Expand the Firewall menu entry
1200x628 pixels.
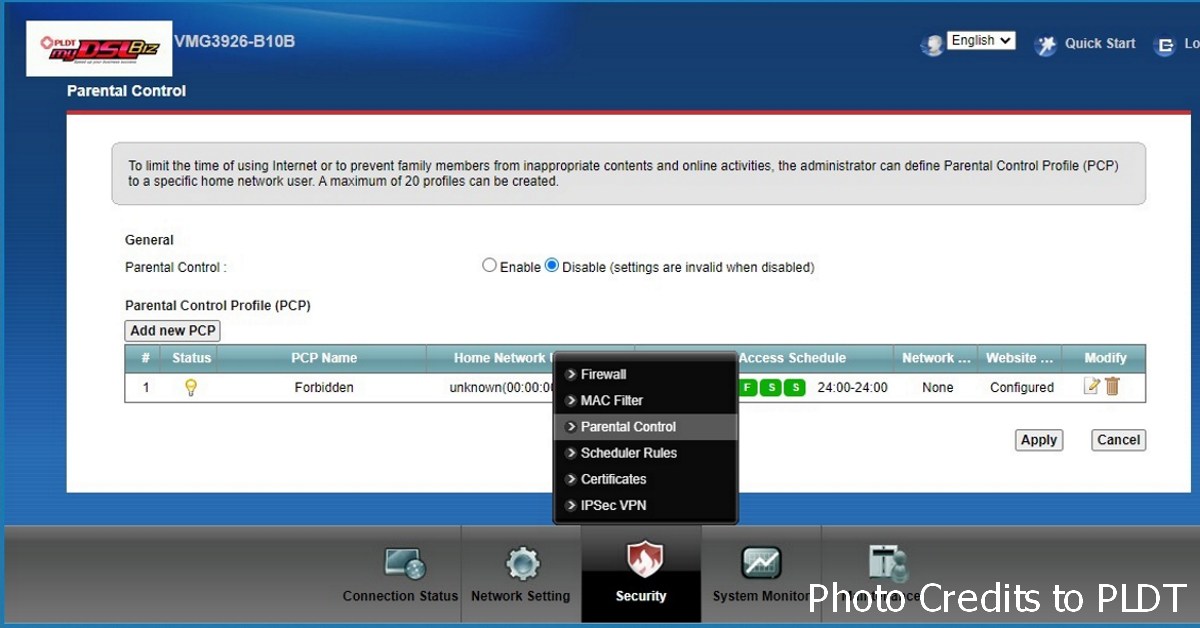(605, 374)
